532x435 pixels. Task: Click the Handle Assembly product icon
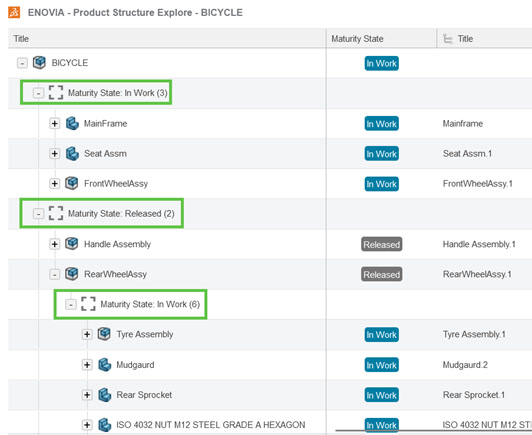pos(72,244)
